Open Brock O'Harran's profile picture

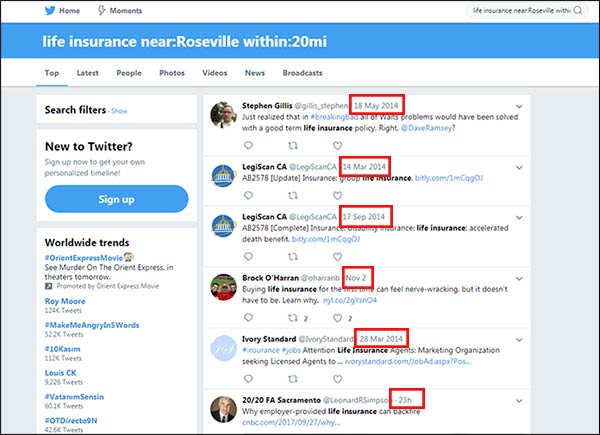click(223, 287)
